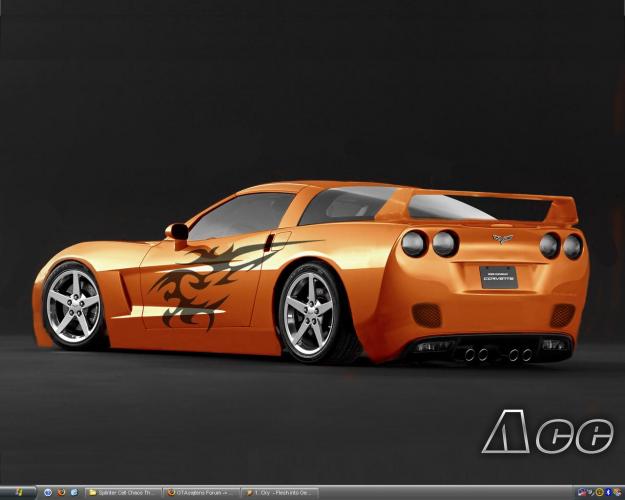Launch Internet Explorer from quick launch
The height and width of the screenshot is (500, 625).
[x=73, y=493]
